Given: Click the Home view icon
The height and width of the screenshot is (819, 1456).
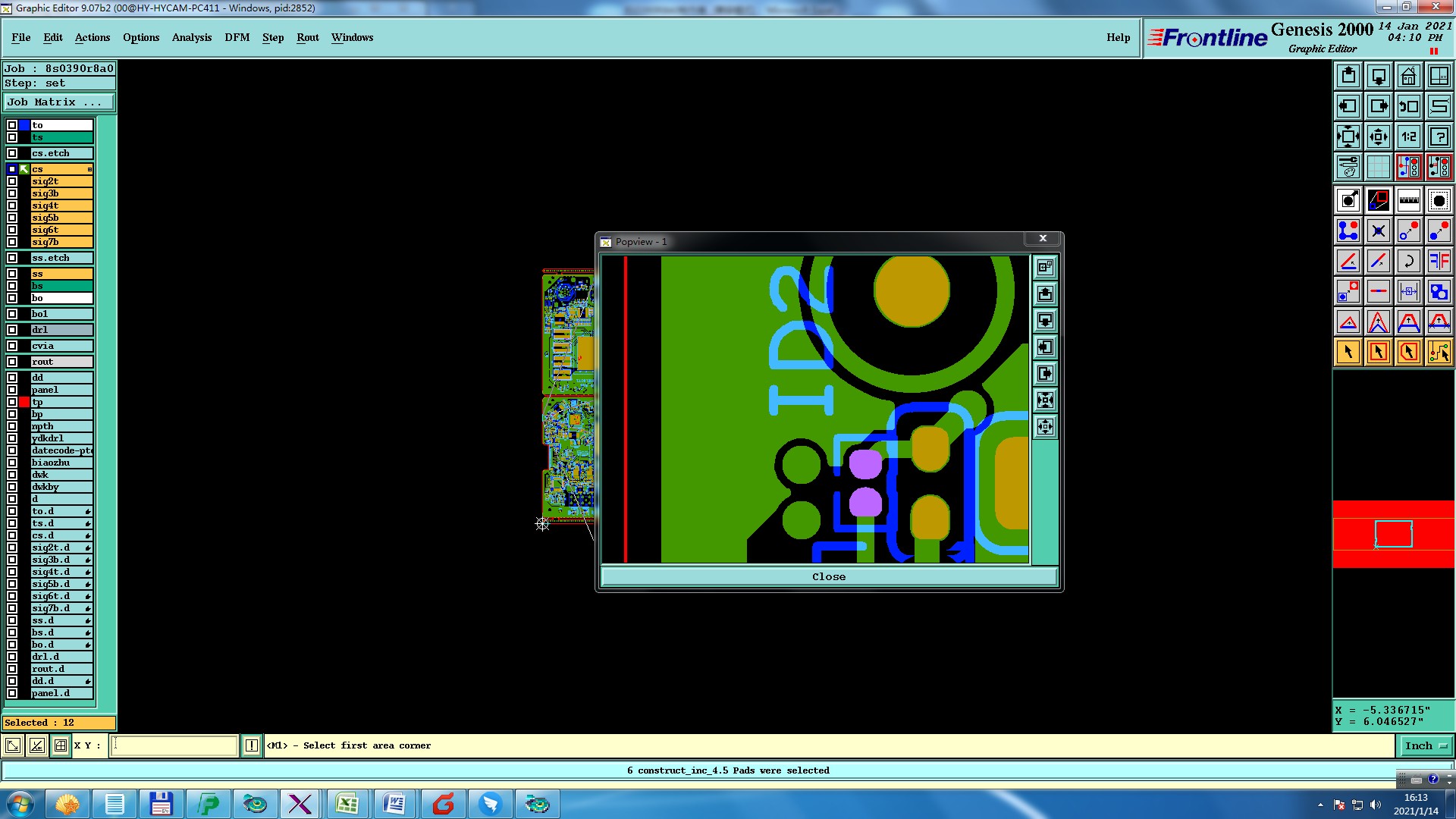Looking at the screenshot, I should click(x=1408, y=76).
